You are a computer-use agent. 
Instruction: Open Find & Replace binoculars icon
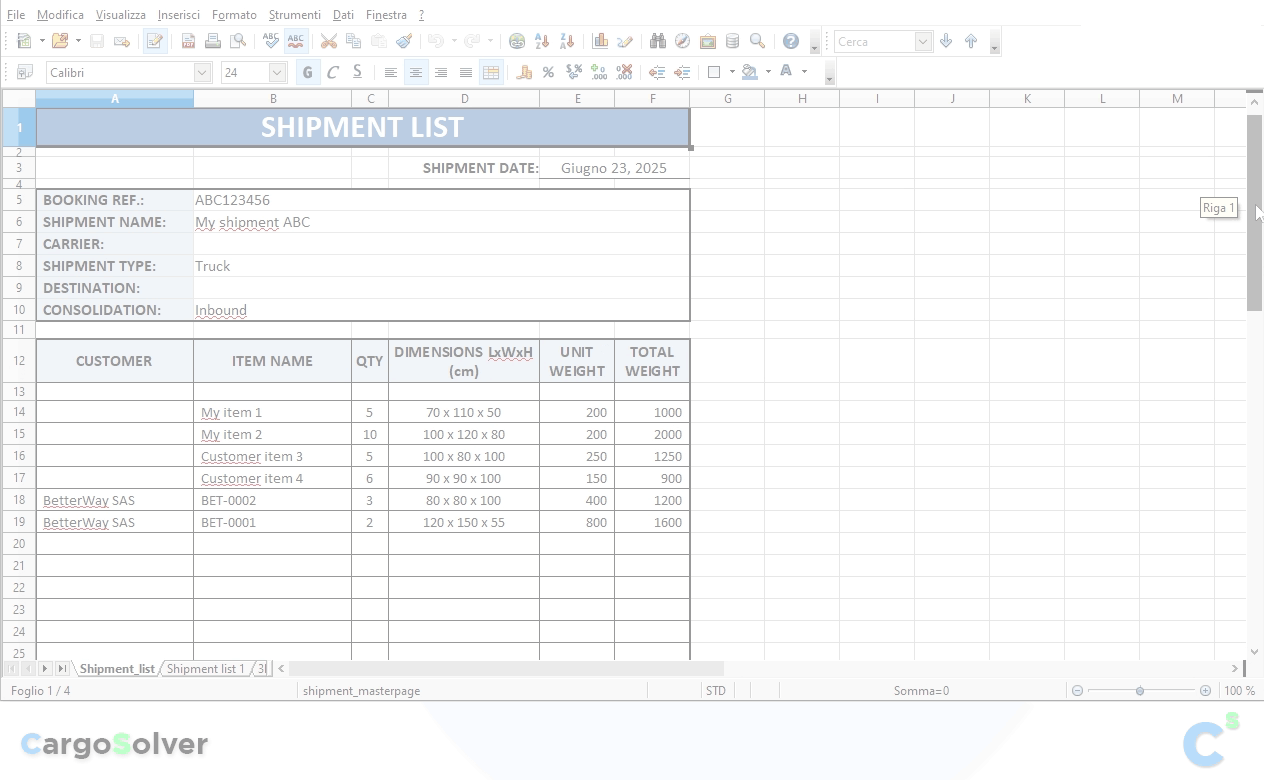click(657, 41)
